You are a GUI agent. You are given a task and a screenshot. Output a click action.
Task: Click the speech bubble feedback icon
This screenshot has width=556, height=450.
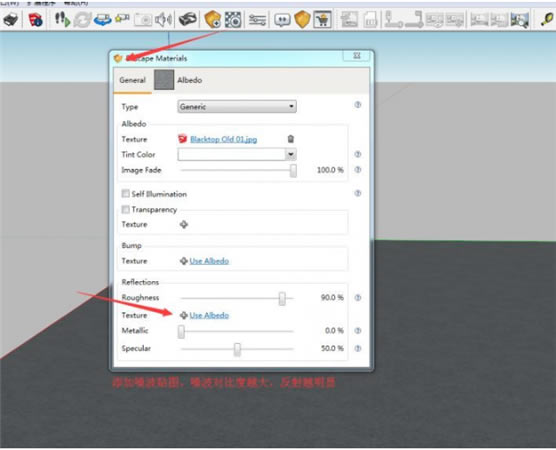[282, 20]
